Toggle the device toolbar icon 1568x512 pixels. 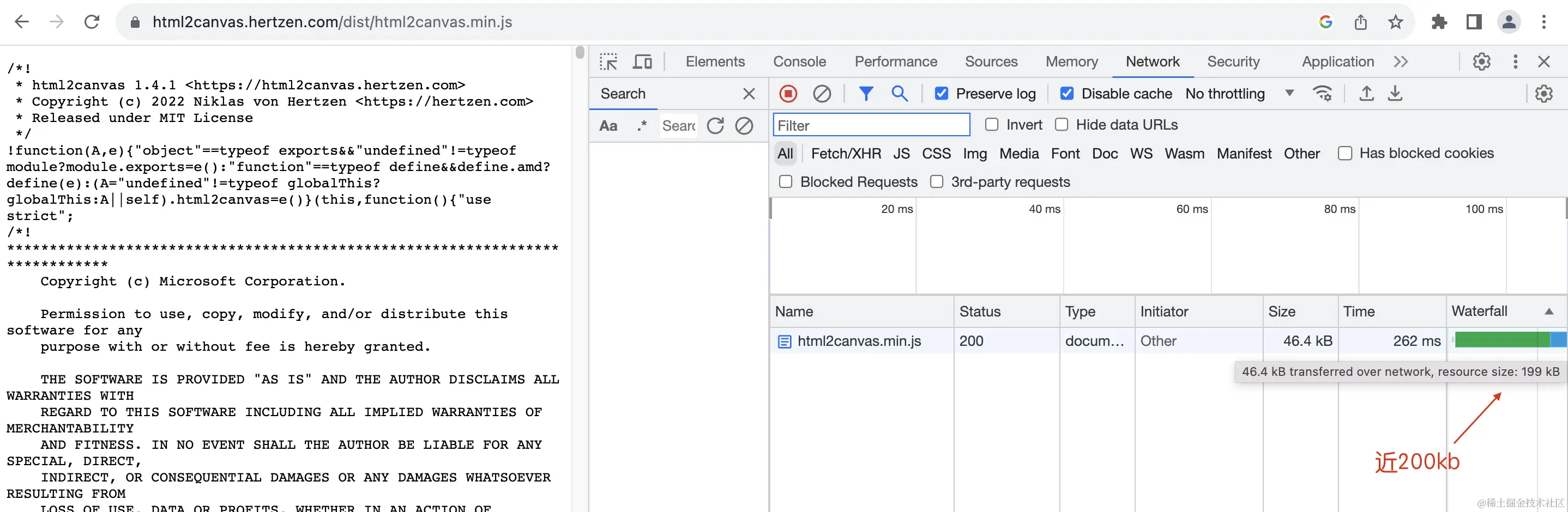click(x=642, y=62)
